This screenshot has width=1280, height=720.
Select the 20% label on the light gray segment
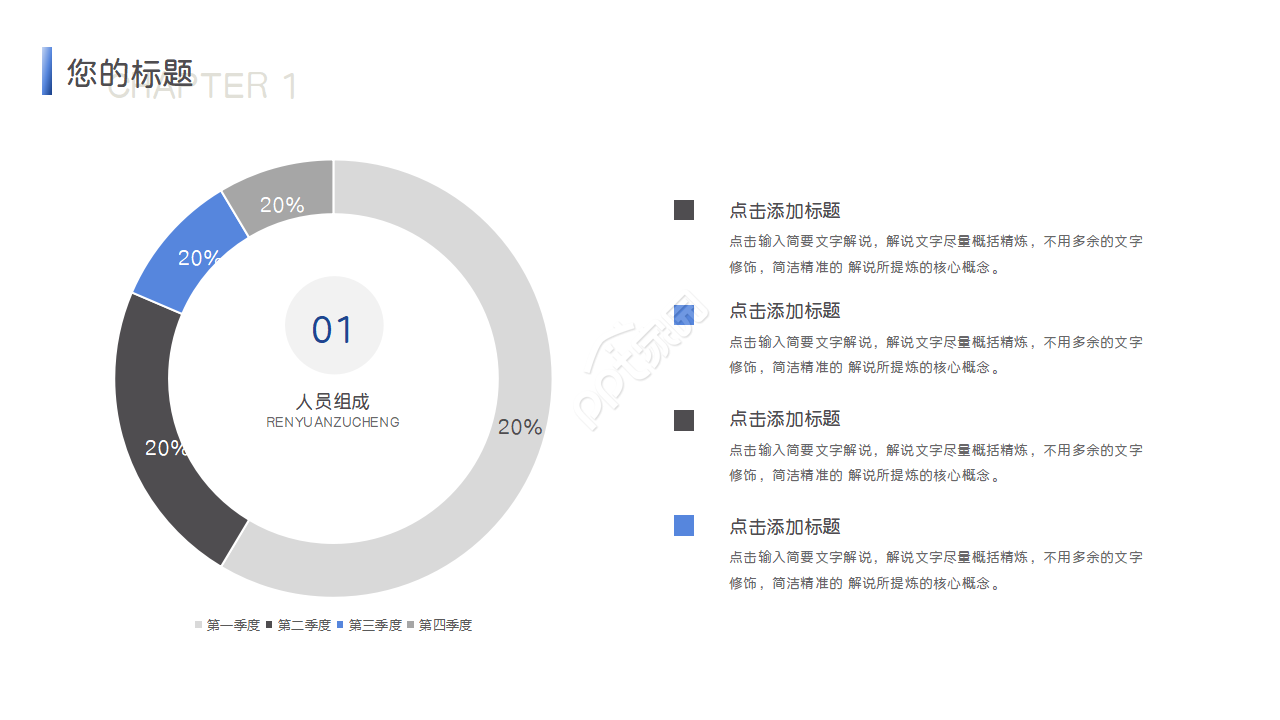click(520, 427)
